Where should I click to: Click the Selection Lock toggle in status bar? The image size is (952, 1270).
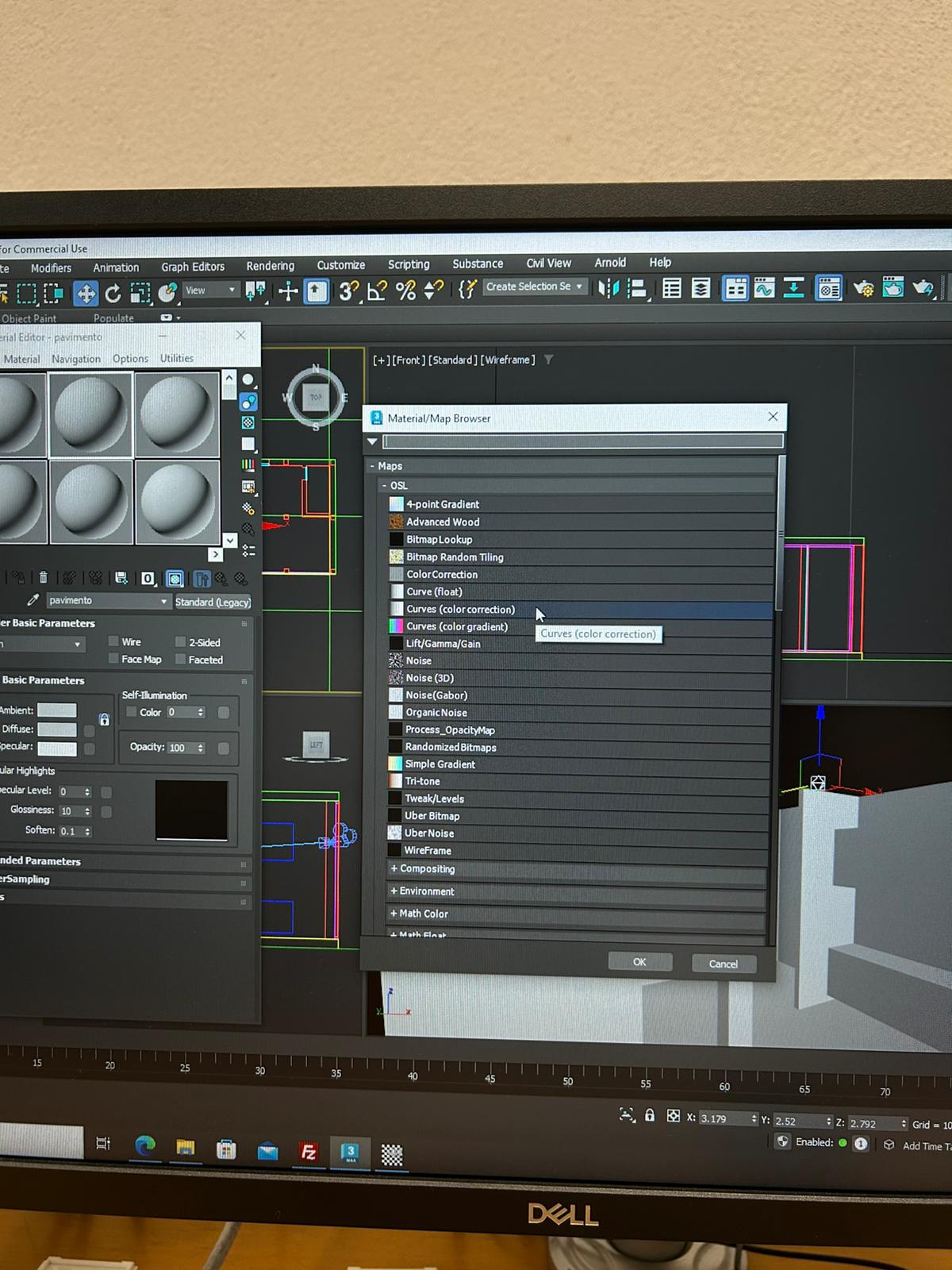tap(650, 1115)
